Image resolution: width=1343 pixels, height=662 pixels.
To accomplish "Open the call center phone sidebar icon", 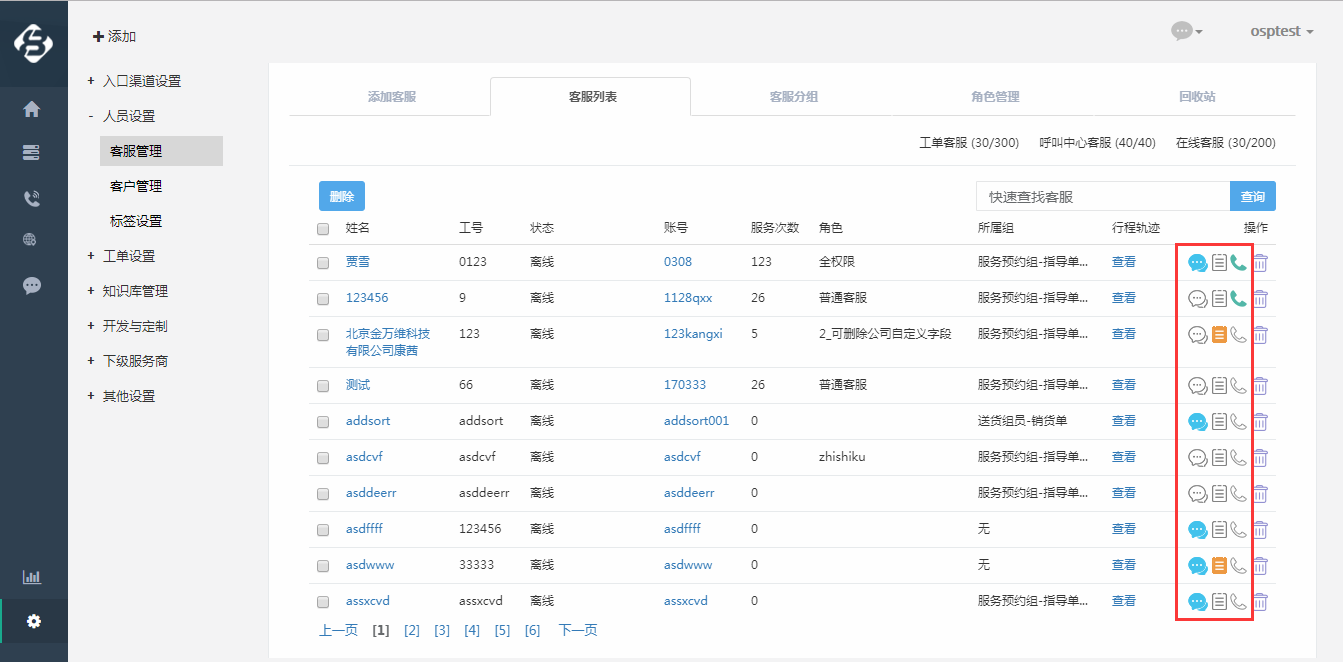I will pyautogui.click(x=32, y=198).
